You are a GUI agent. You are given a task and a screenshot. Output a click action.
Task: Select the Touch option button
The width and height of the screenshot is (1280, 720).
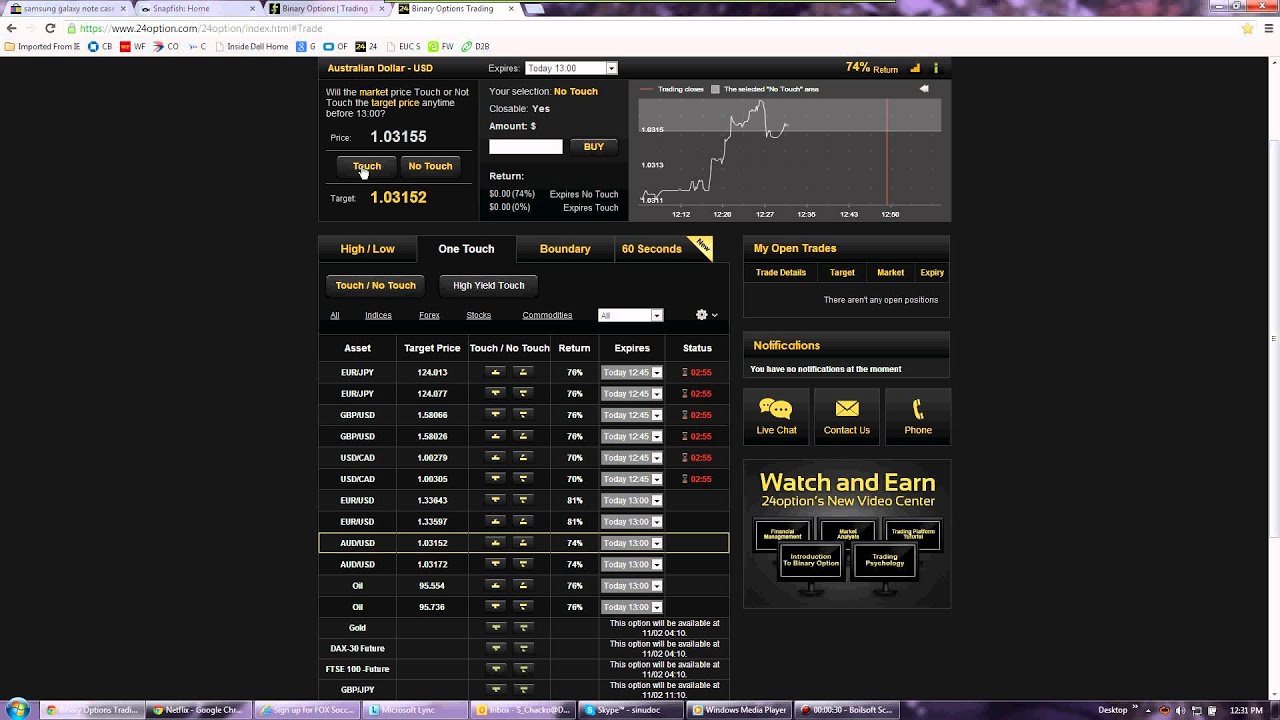pos(366,166)
